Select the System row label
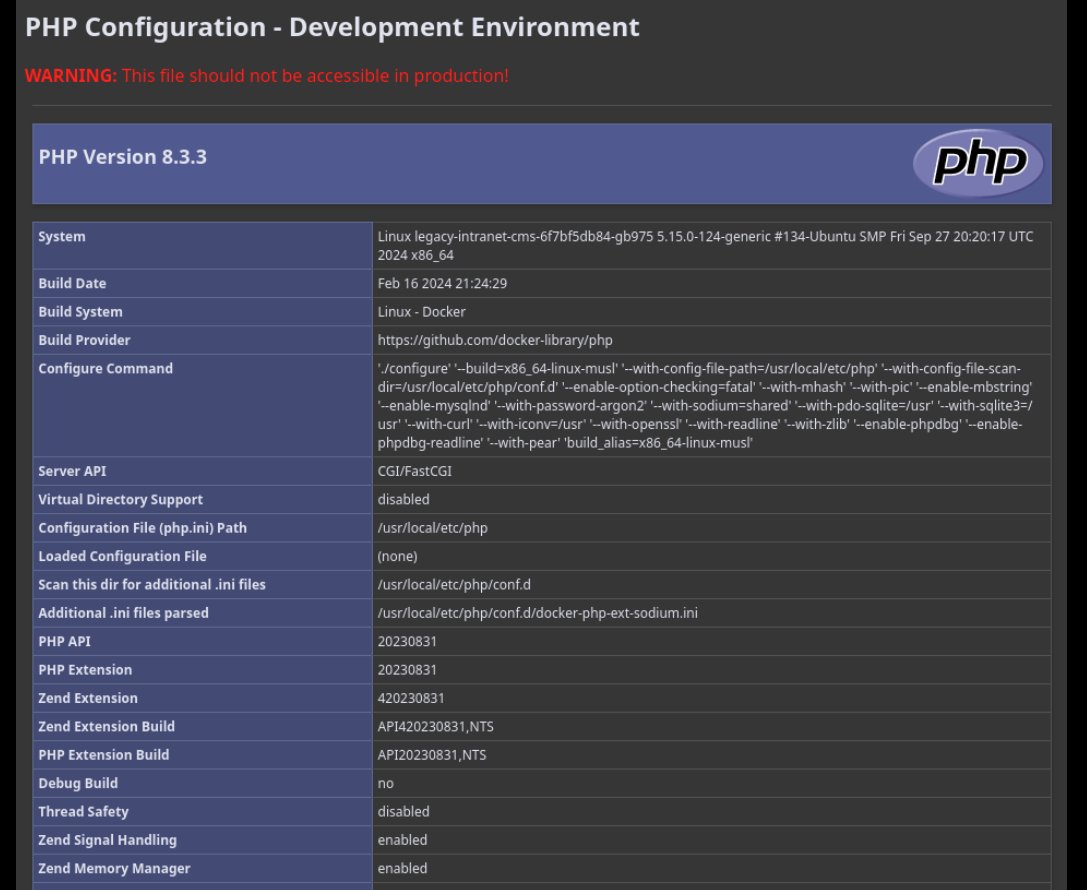 click(x=62, y=237)
